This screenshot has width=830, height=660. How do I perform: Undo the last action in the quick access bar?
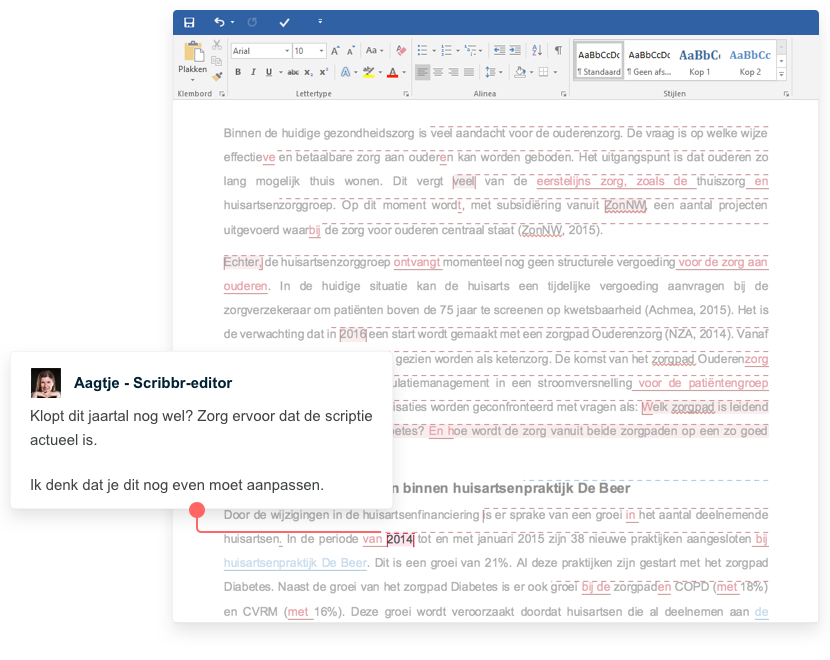point(219,22)
